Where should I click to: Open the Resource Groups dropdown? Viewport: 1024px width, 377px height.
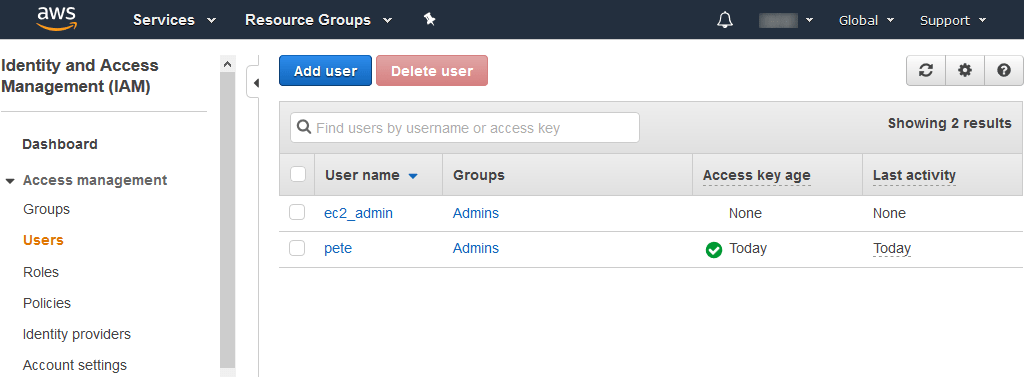pyautogui.click(x=319, y=20)
